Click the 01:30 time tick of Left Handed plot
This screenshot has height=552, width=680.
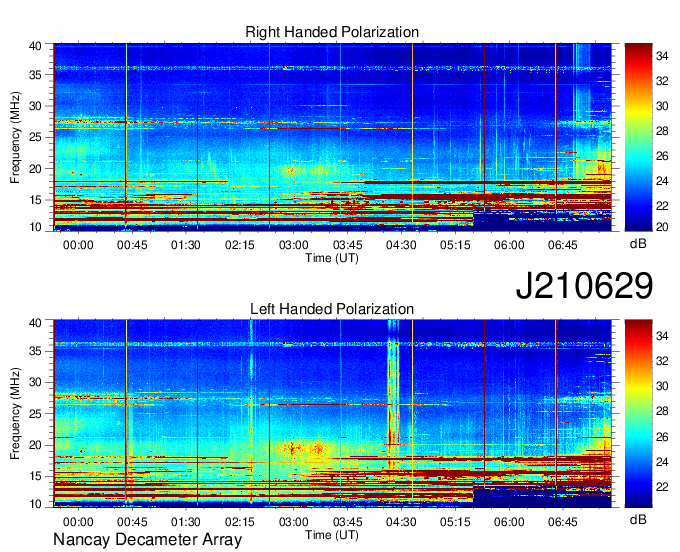[186, 522]
